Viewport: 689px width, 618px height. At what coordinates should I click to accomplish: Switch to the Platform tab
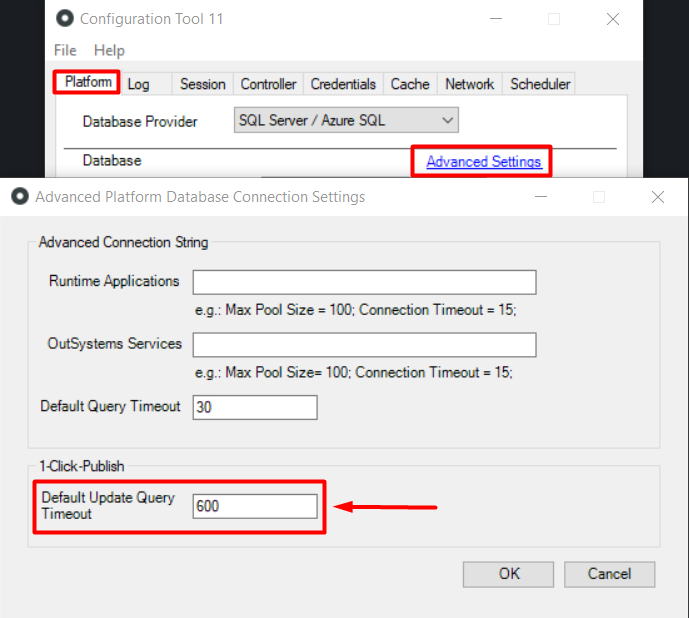pos(86,82)
